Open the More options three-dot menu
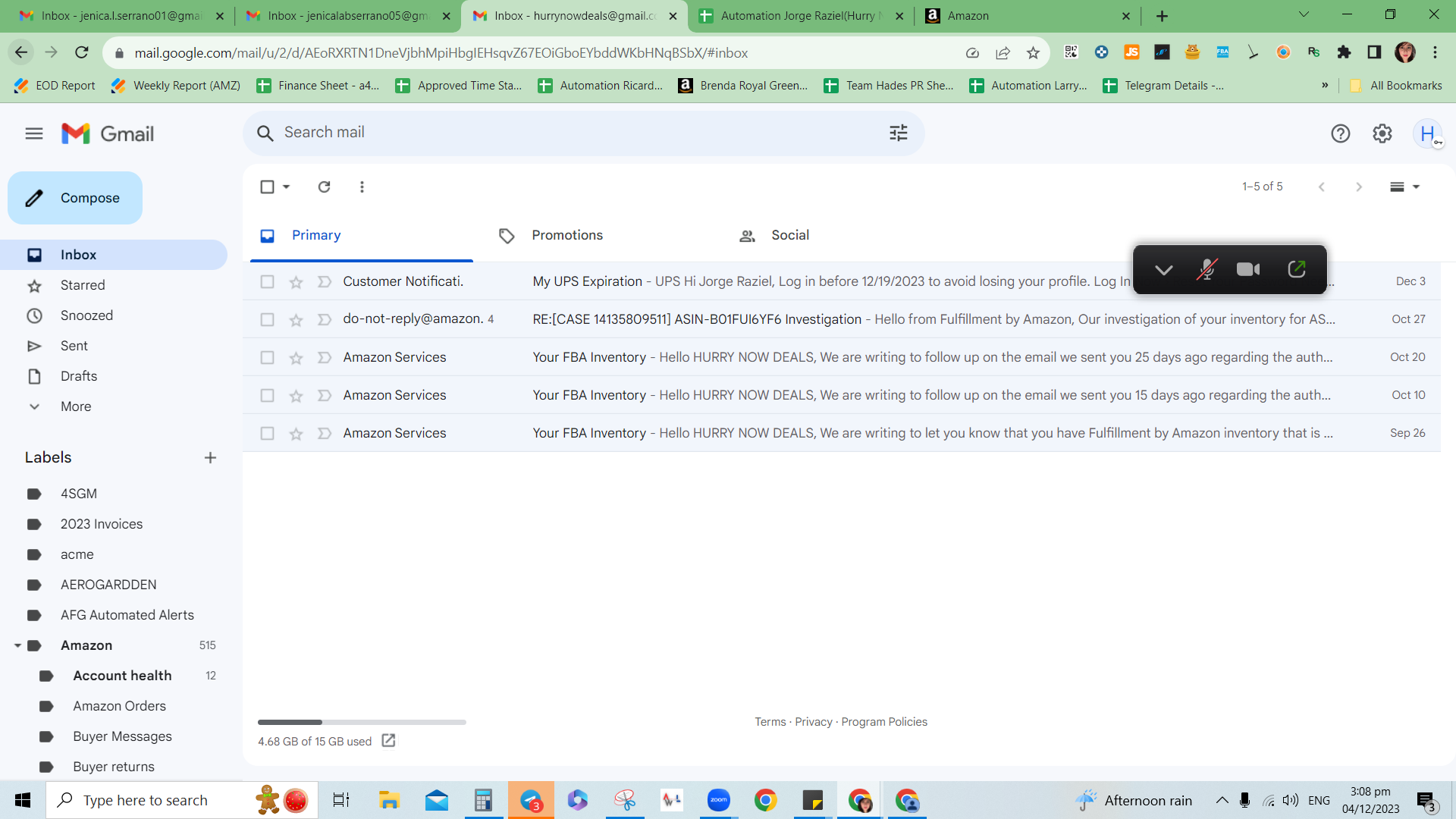 point(362,187)
